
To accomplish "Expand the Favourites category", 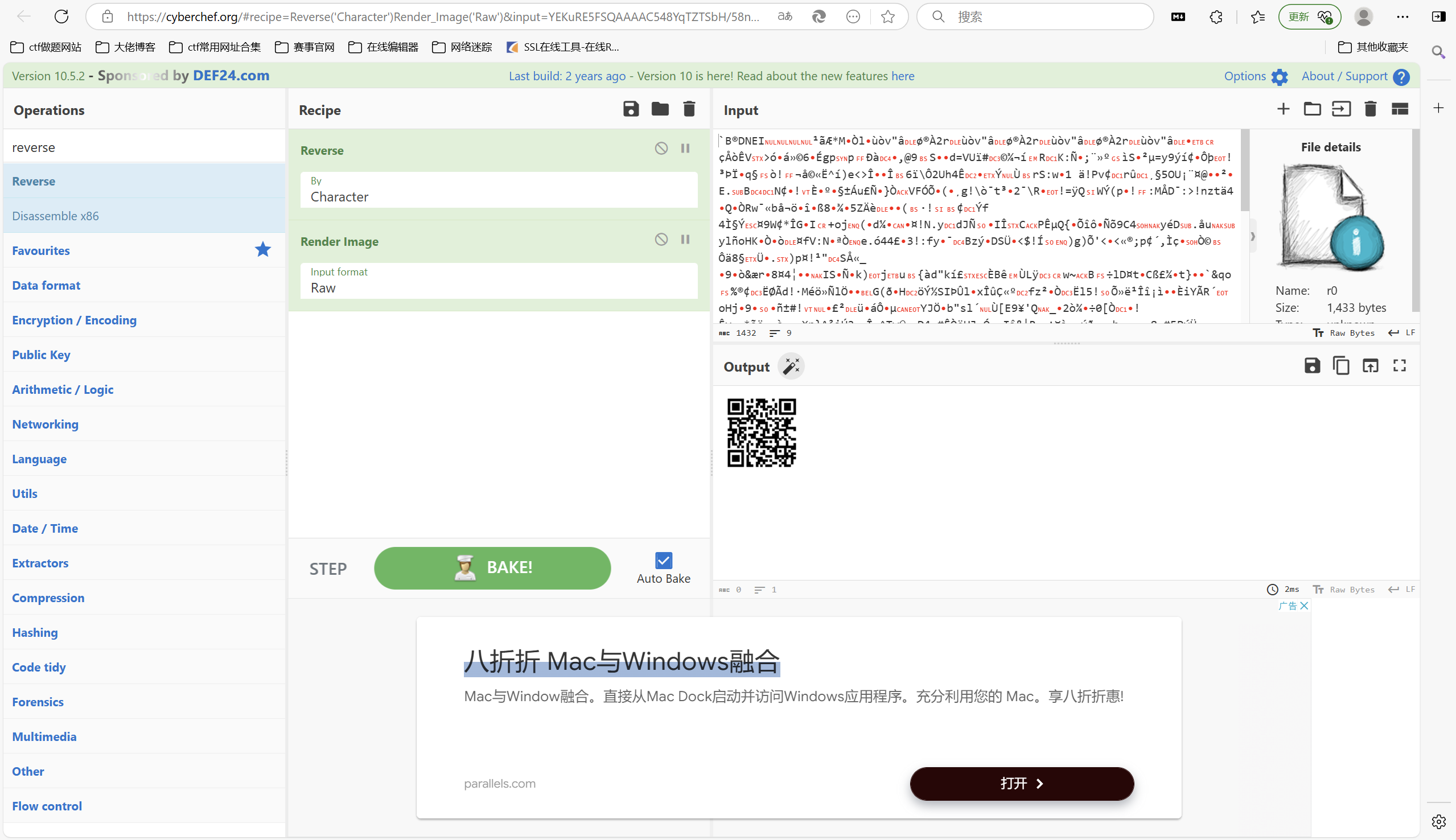I will 143,250.
